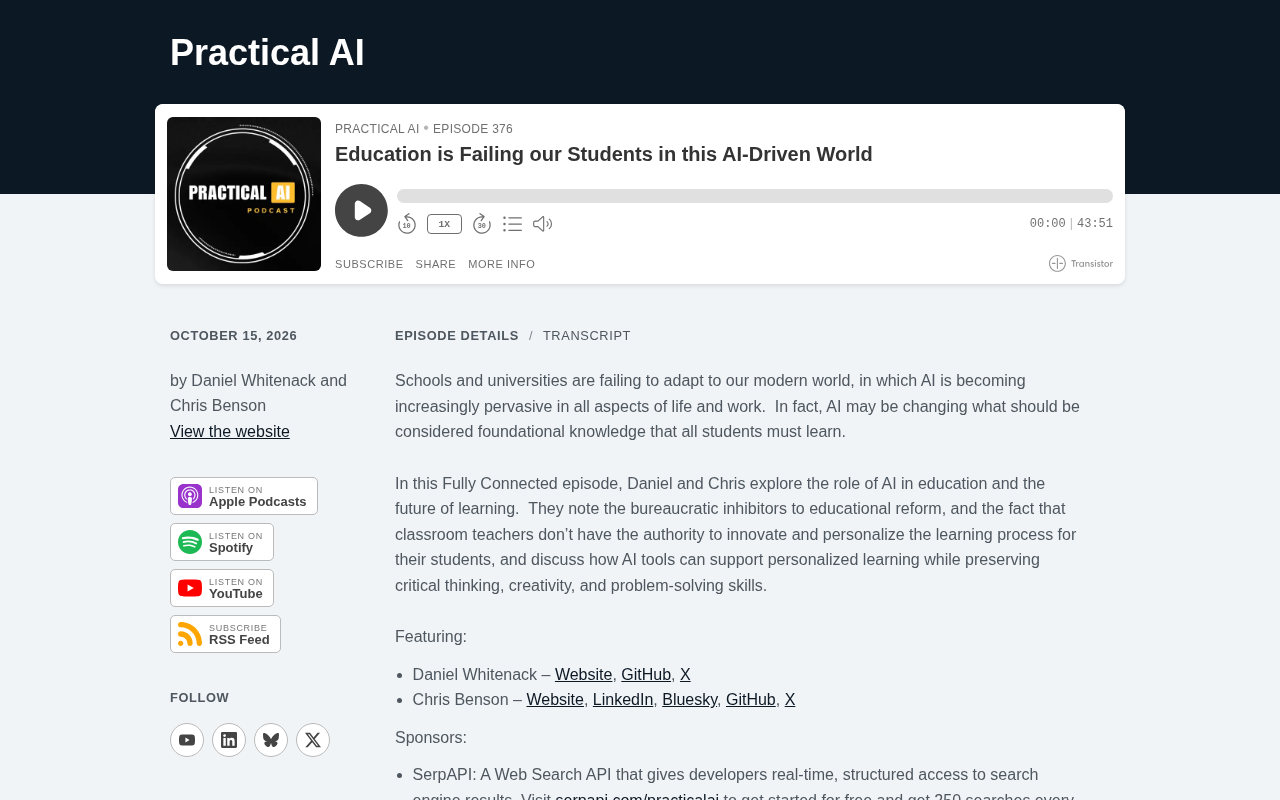Skip forward 30 seconds in the player

482,224
